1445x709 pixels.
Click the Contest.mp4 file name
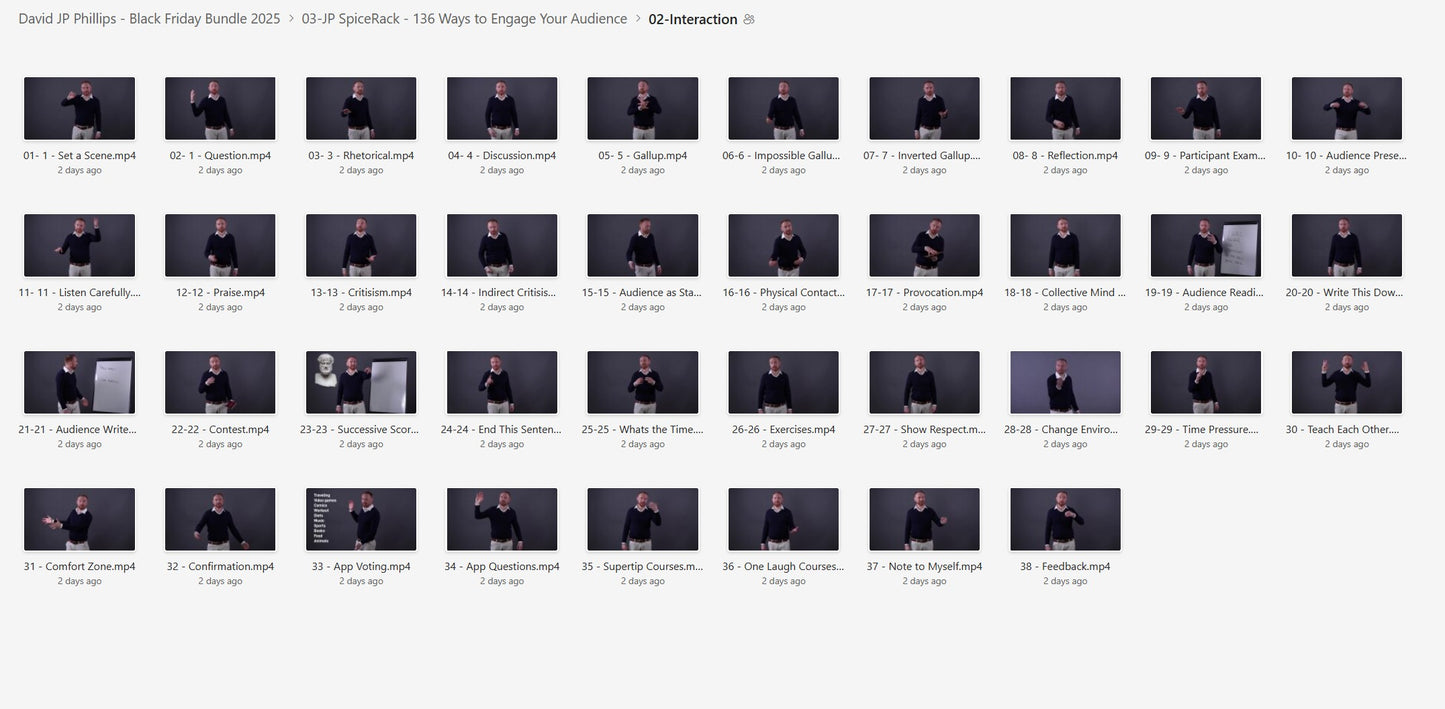[220, 429]
